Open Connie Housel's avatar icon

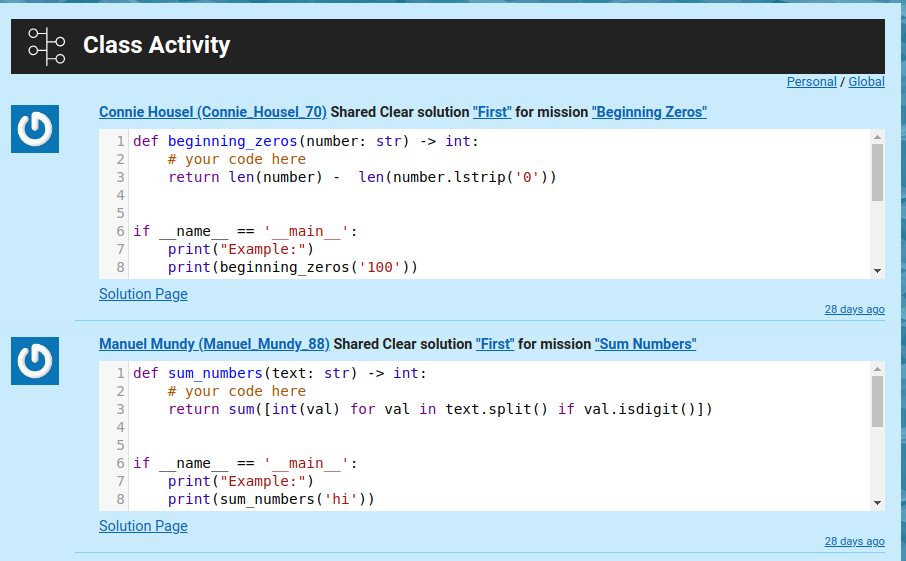coord(35,129)
